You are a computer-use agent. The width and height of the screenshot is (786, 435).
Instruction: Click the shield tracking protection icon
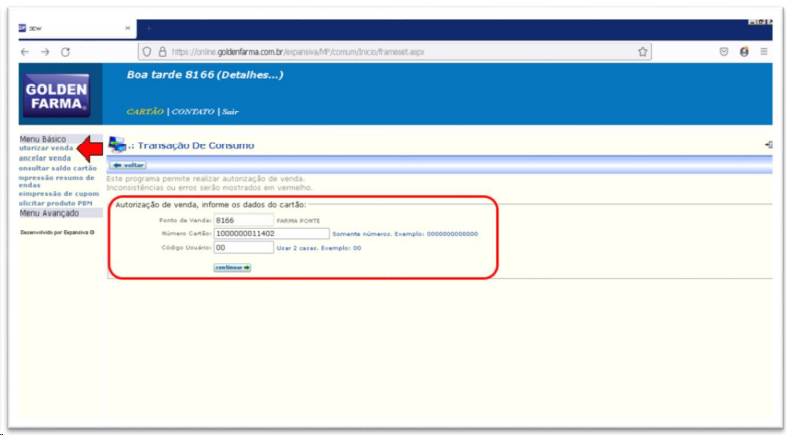(147, 52)
